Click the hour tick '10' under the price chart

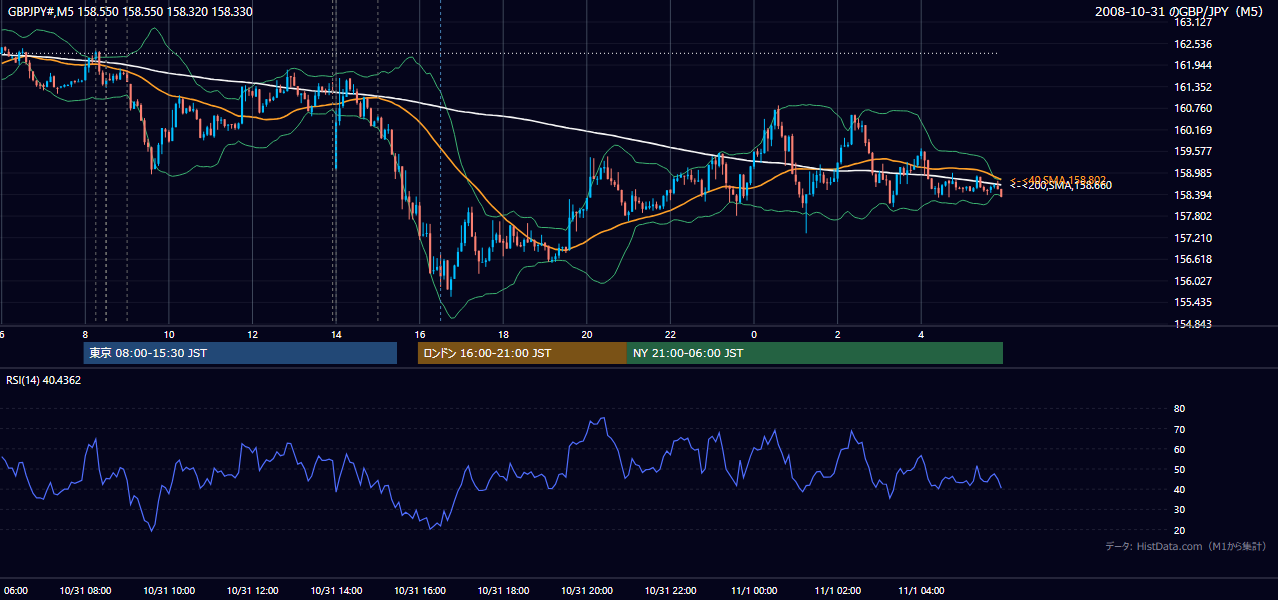tap(169, 335)
